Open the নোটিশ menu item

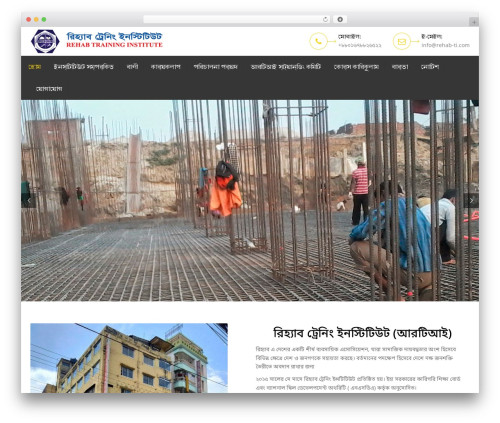tap(430, 67)
